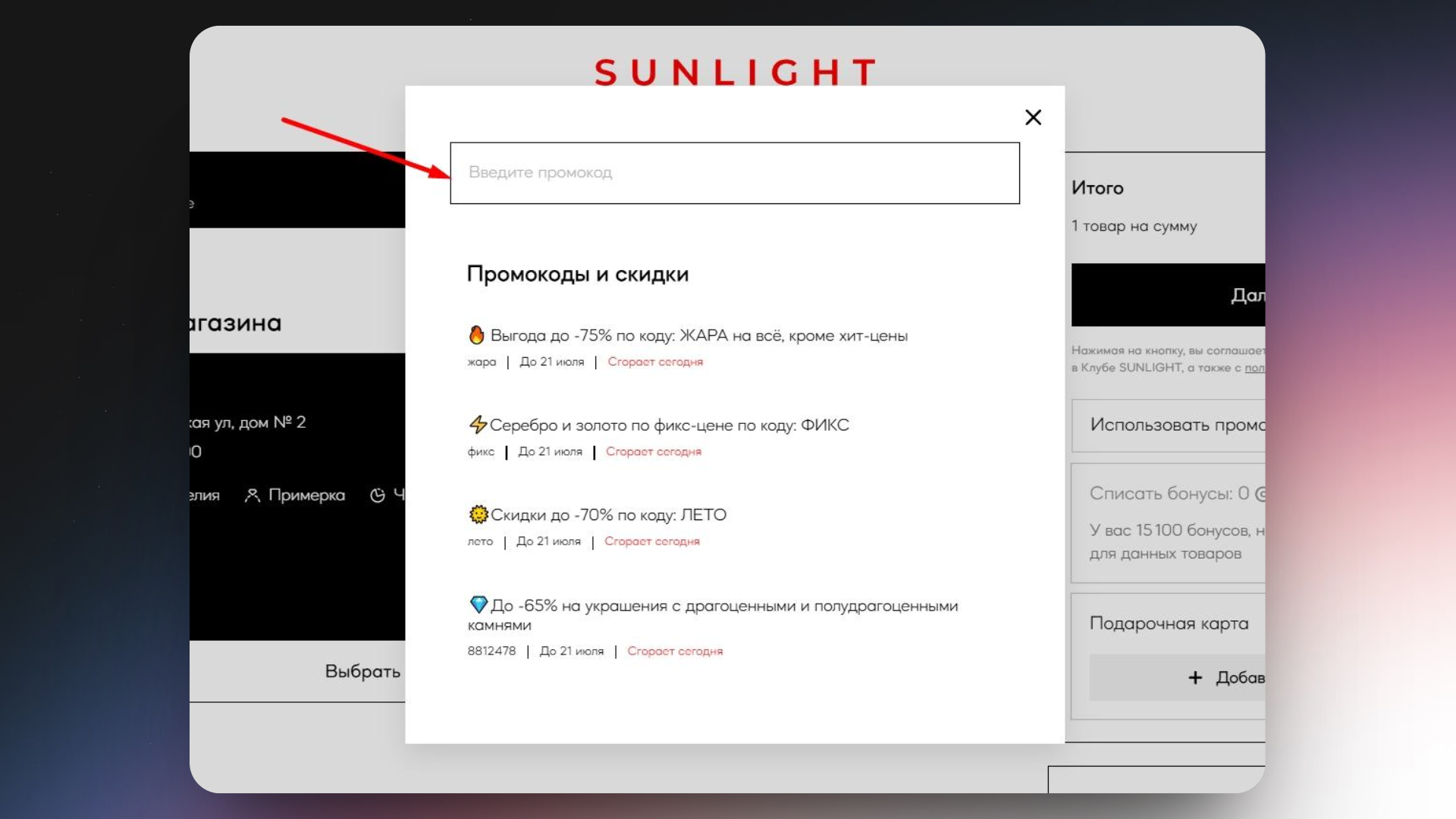Click the fire emoji icon
The height and width of the screenshot is (819, 1456).
point(476,334)
